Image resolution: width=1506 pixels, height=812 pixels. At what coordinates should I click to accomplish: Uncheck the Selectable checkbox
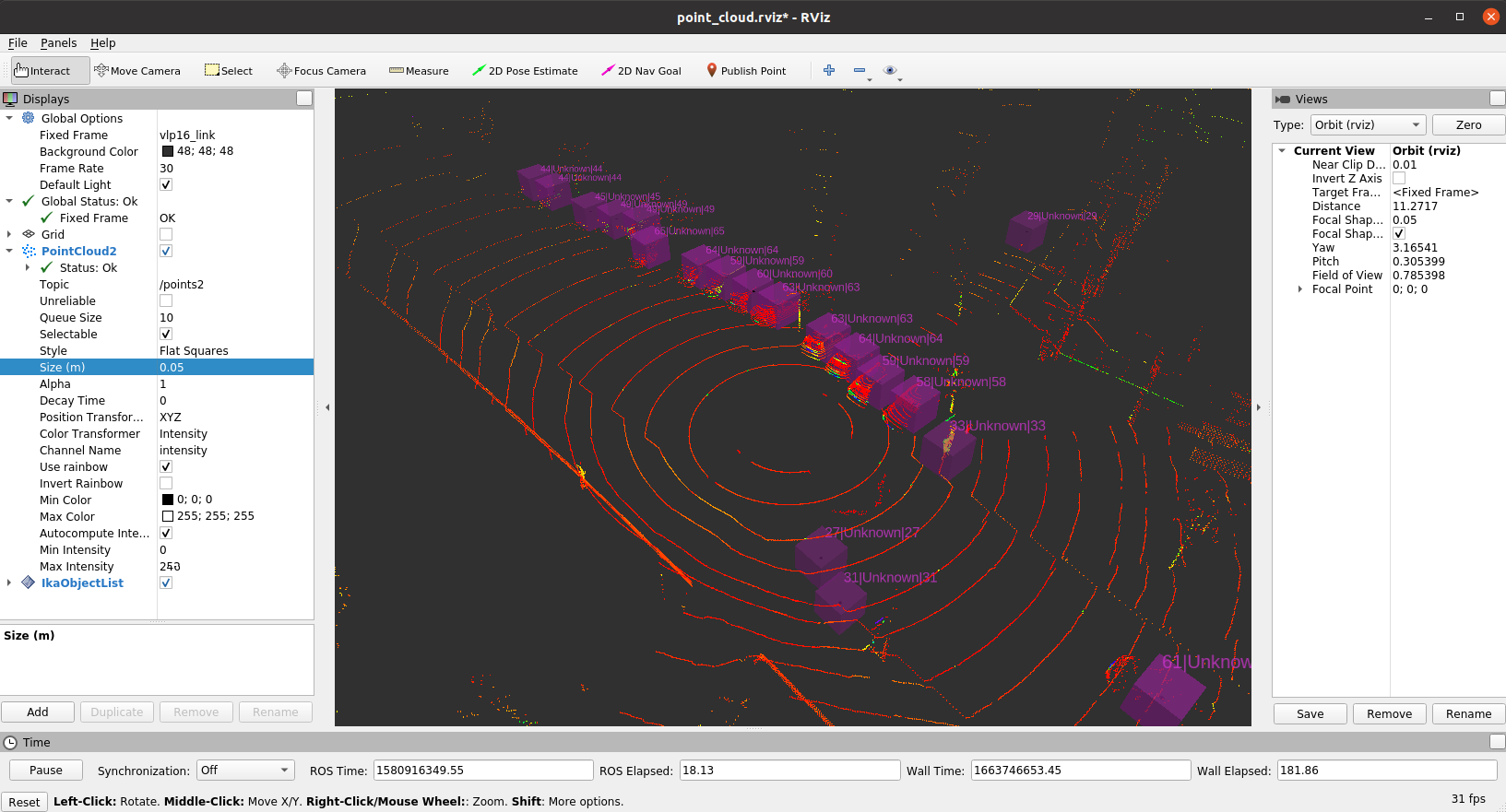[x=166, y=334]
